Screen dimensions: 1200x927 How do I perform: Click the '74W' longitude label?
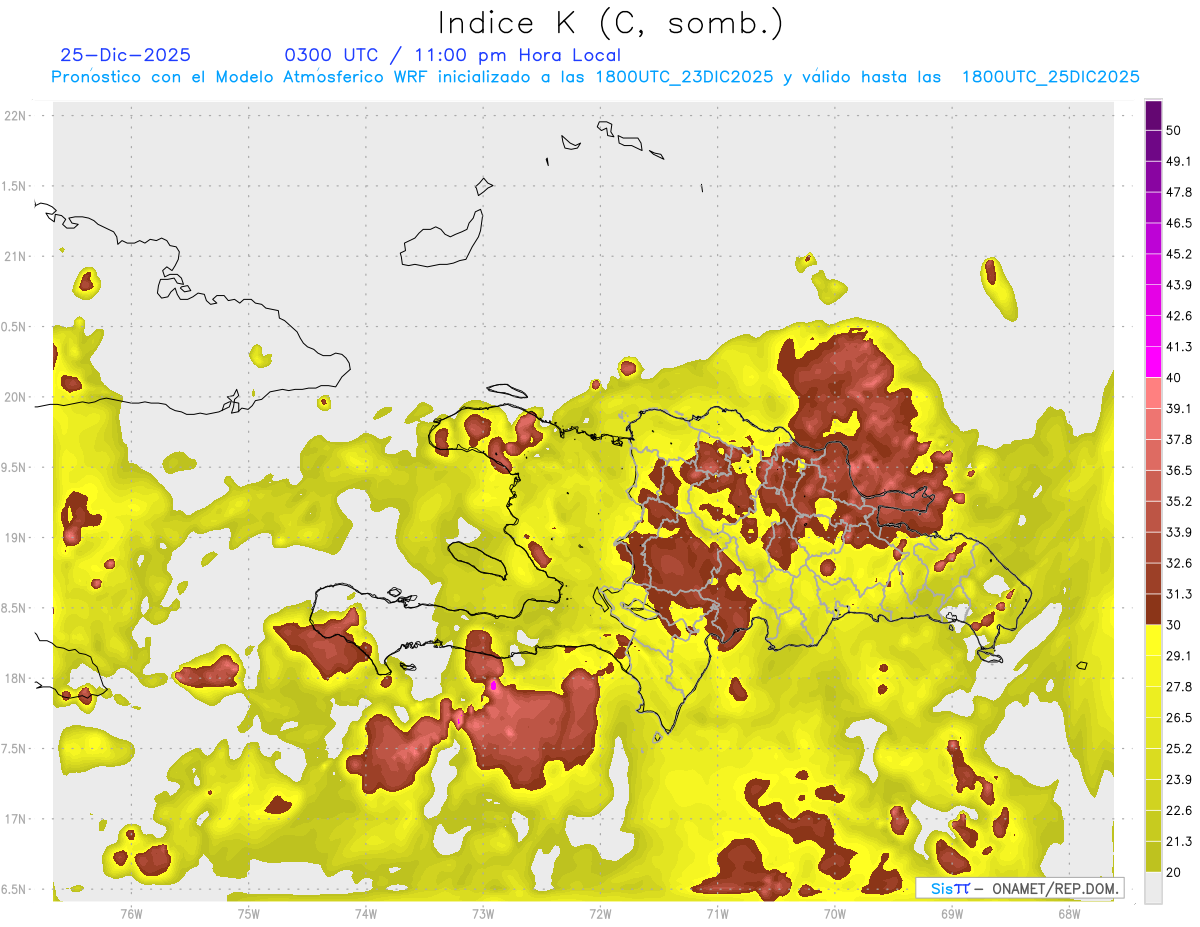(x=366, y=913)
